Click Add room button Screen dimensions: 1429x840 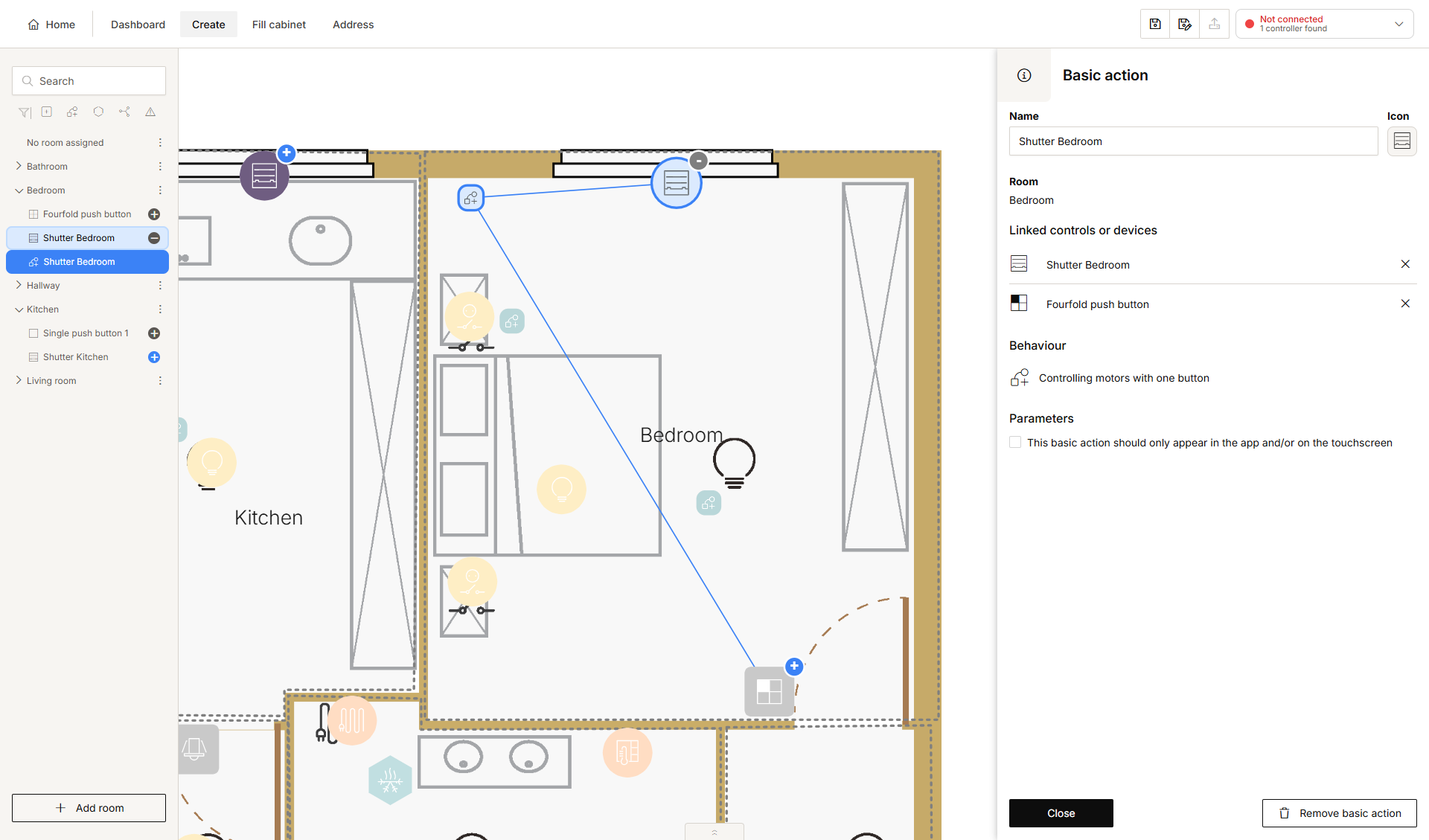click(89, 808)
